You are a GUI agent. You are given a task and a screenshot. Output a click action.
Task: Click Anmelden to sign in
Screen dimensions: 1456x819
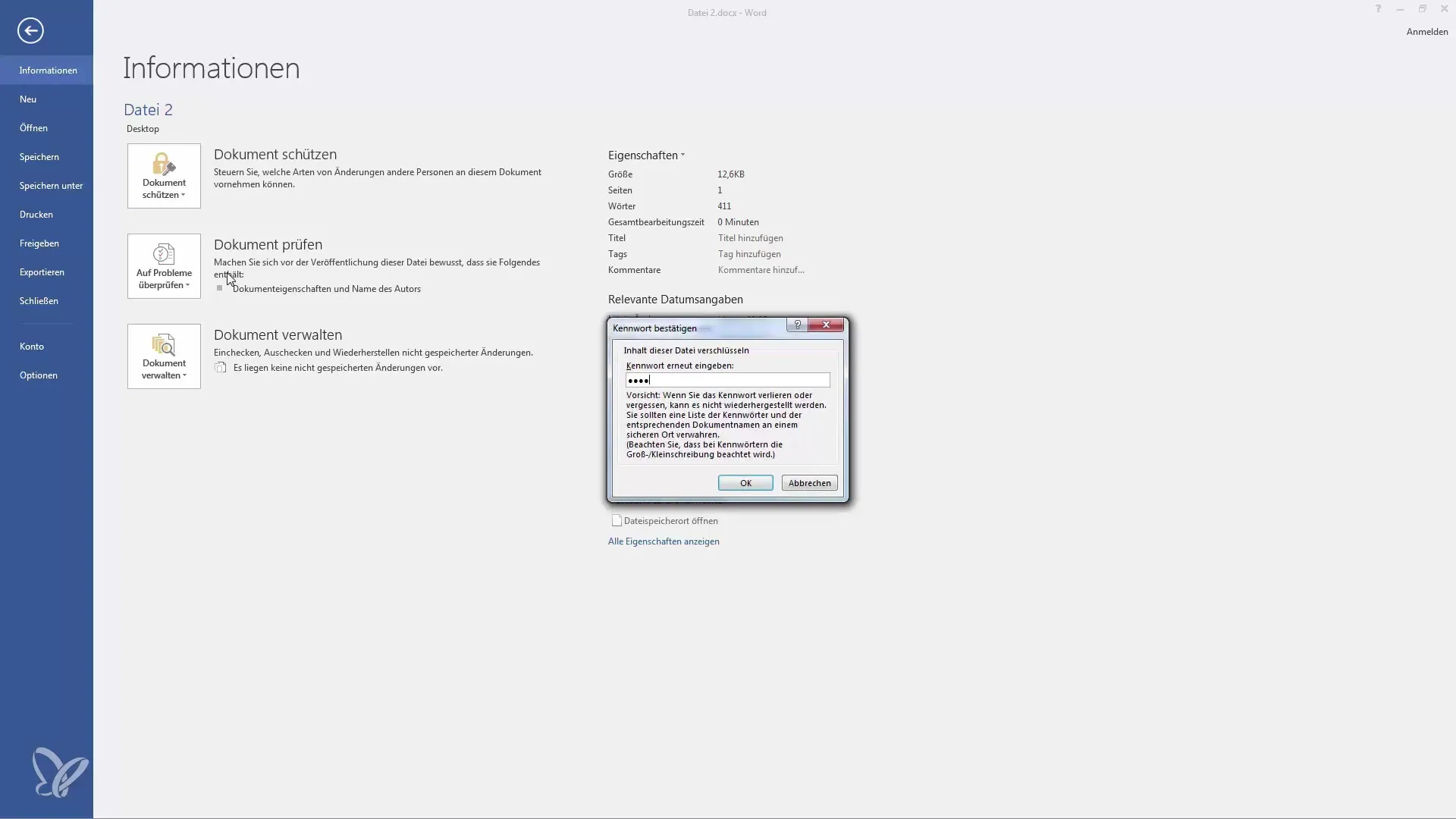pos(1426,32)
